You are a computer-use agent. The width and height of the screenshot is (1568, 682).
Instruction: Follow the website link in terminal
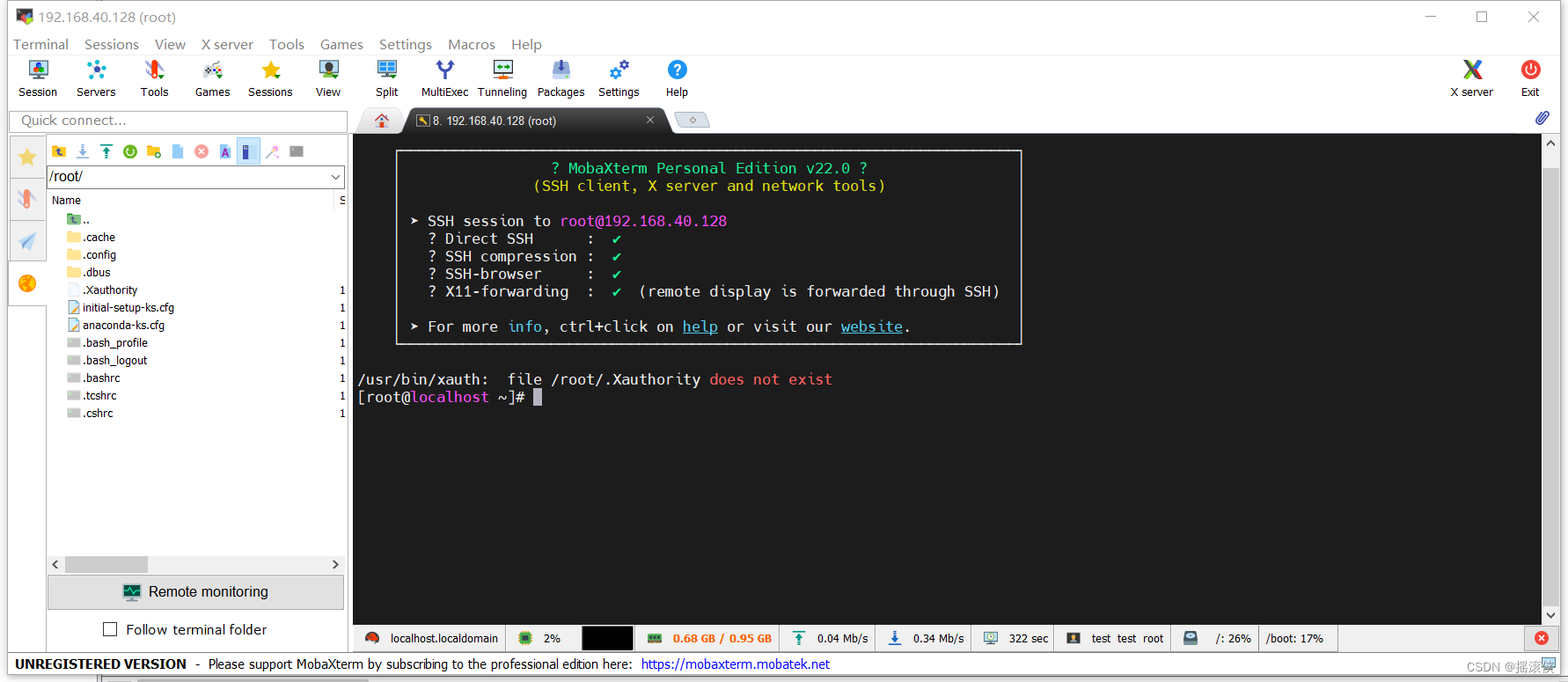(x=871, y=326)
